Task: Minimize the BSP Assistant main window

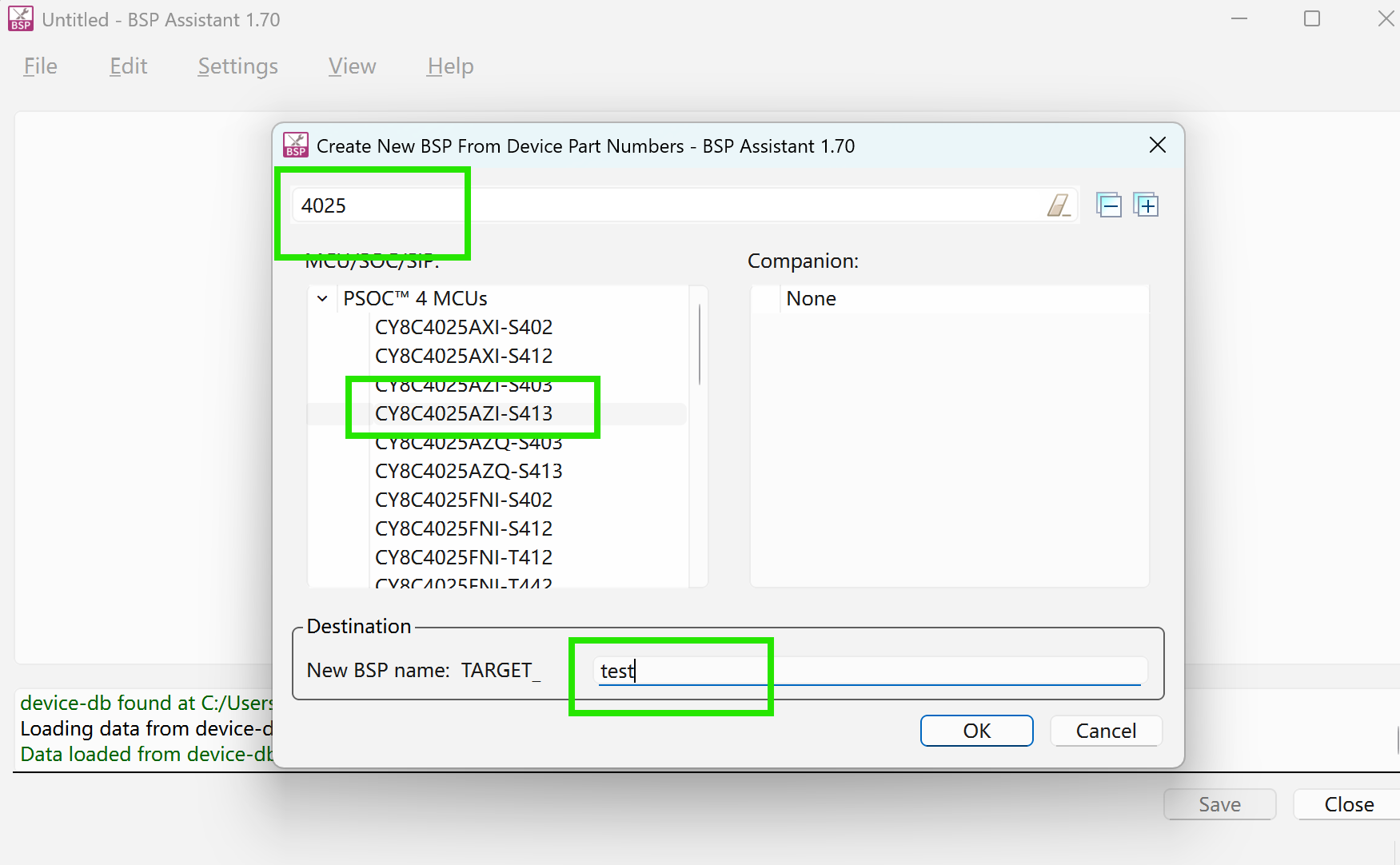Action: (1239, 18)
